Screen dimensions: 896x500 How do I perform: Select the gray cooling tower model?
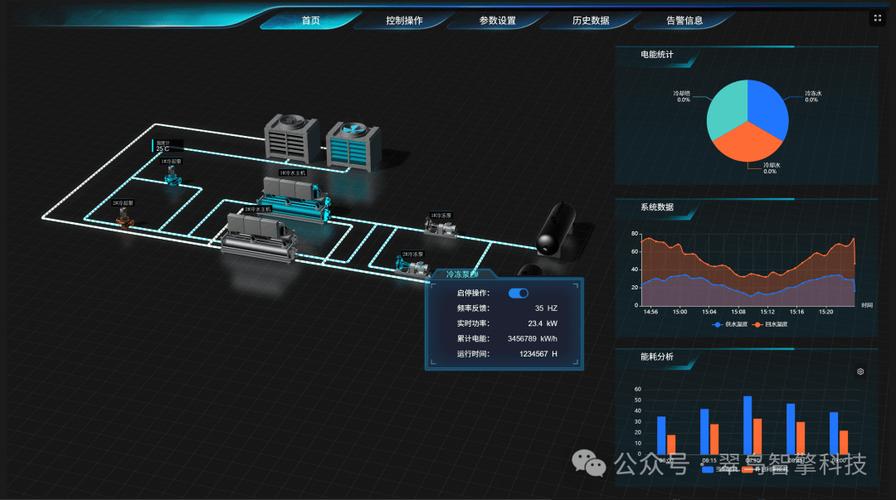click(290, 138)
